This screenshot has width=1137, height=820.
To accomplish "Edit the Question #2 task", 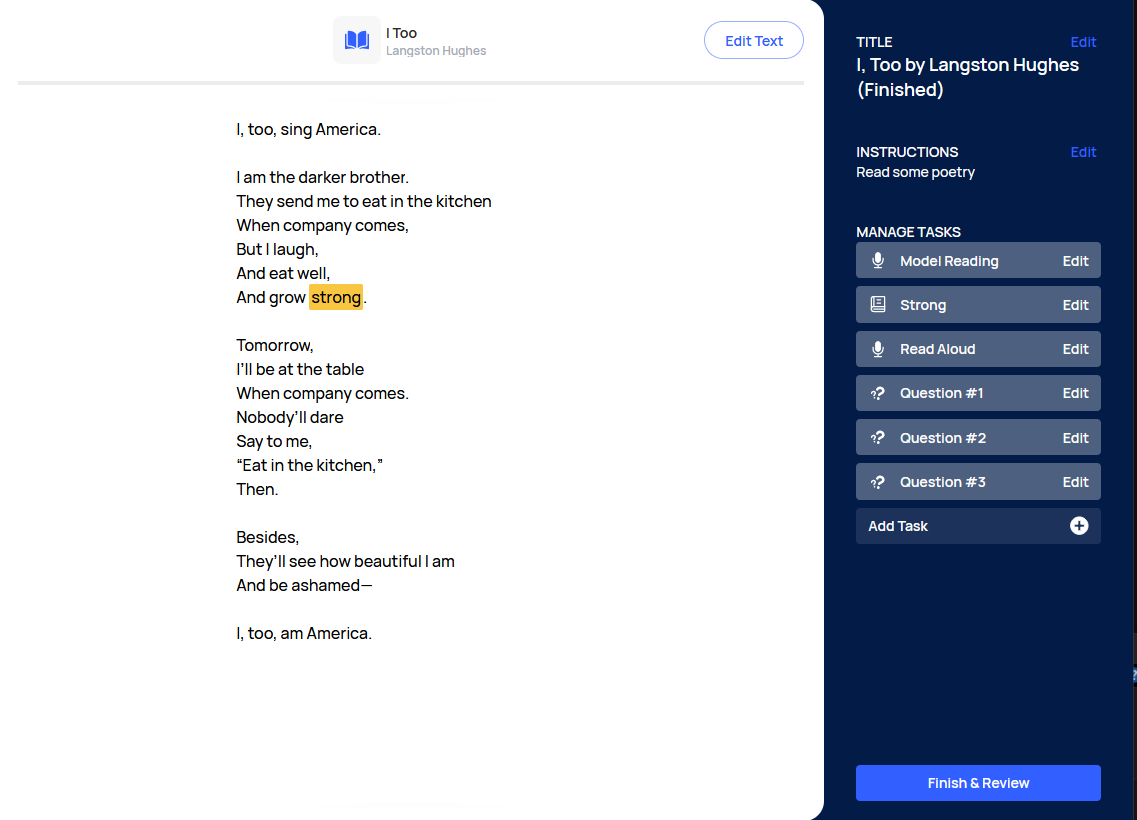I will click(1075, 438).
